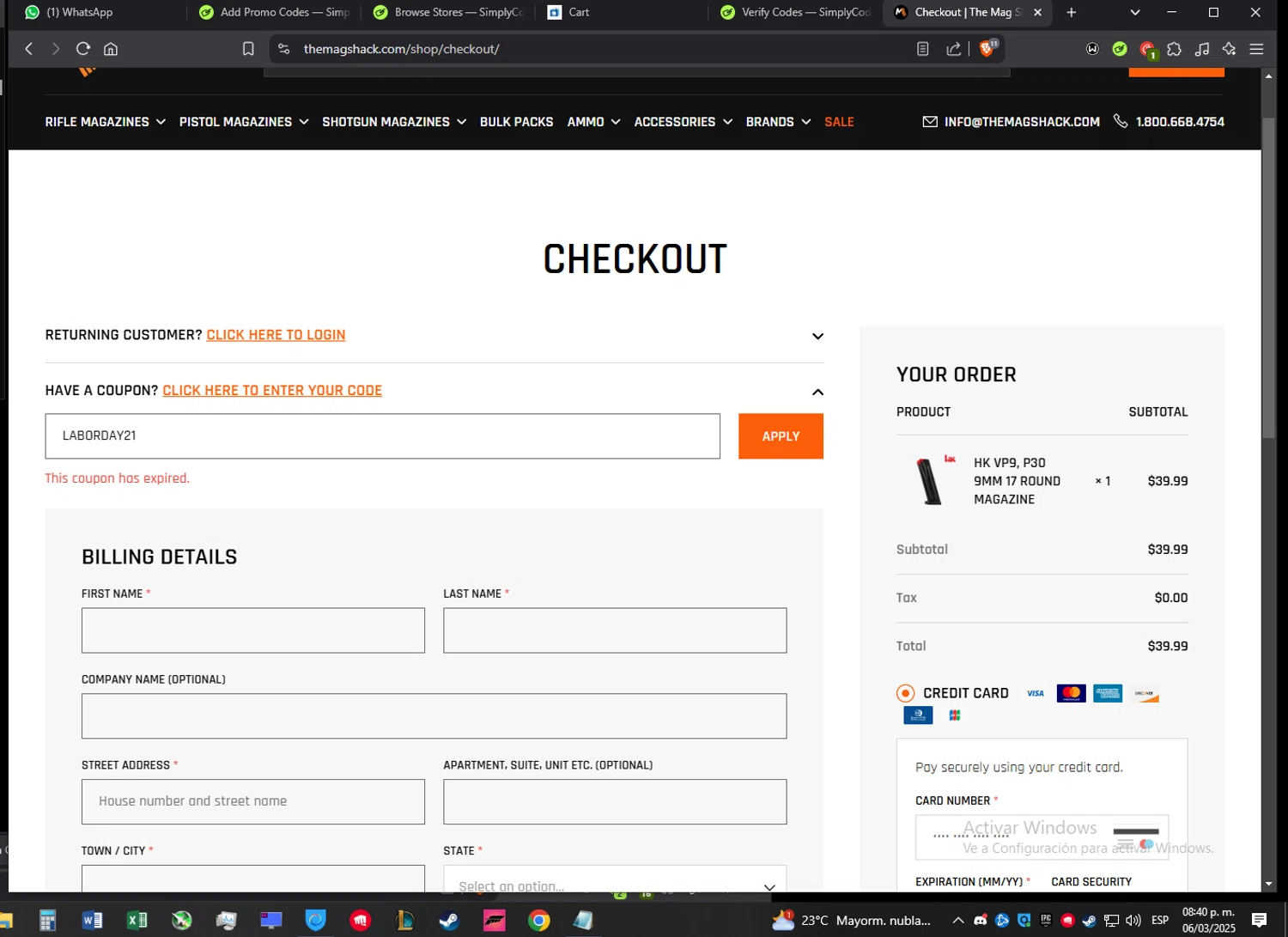This screenshot has width=1288, height=937.
Task: Click the info@themagshack.com email link
Action: coord(1022,122)
